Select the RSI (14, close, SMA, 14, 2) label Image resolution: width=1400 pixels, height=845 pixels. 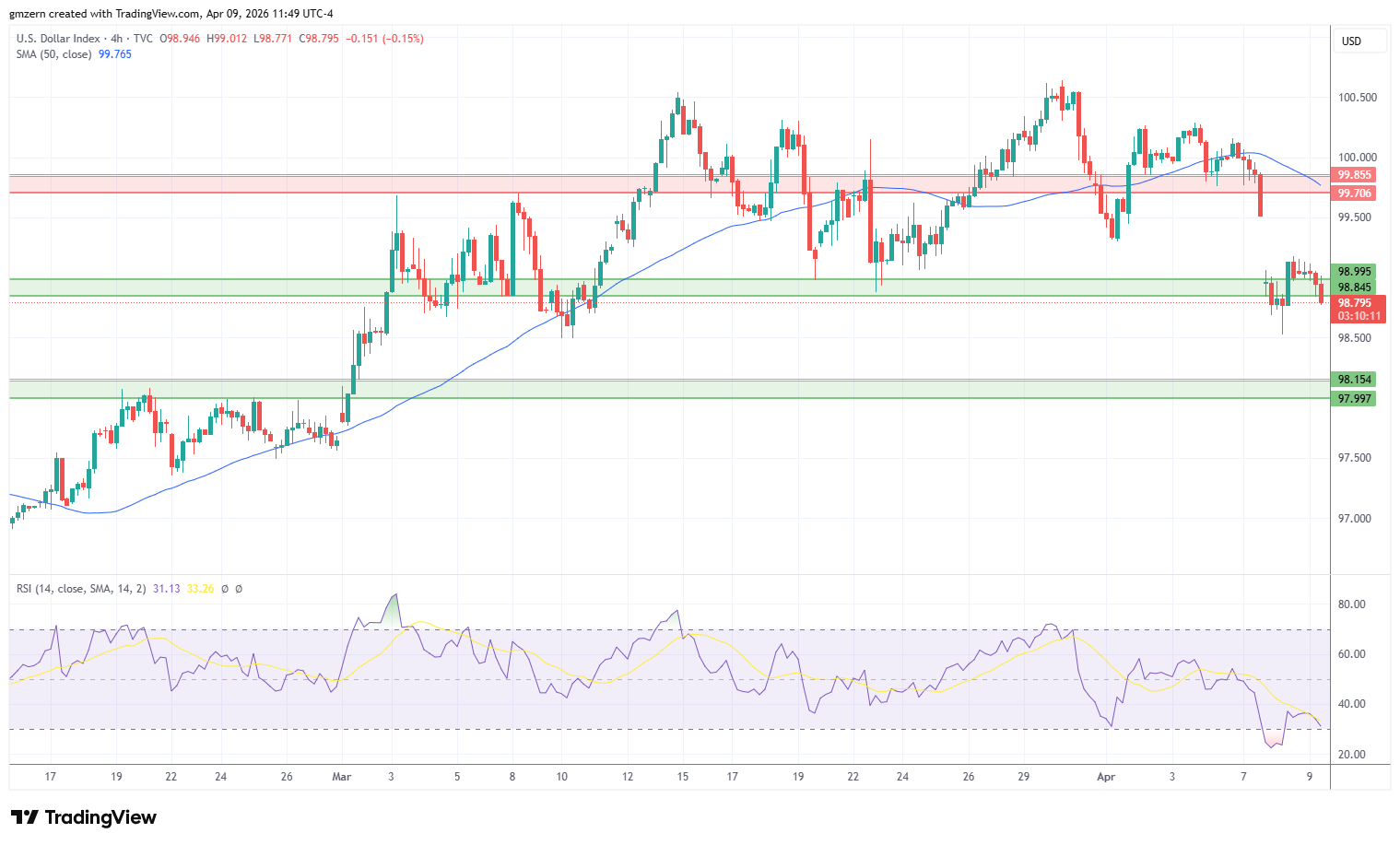click(x=81, y=589)
